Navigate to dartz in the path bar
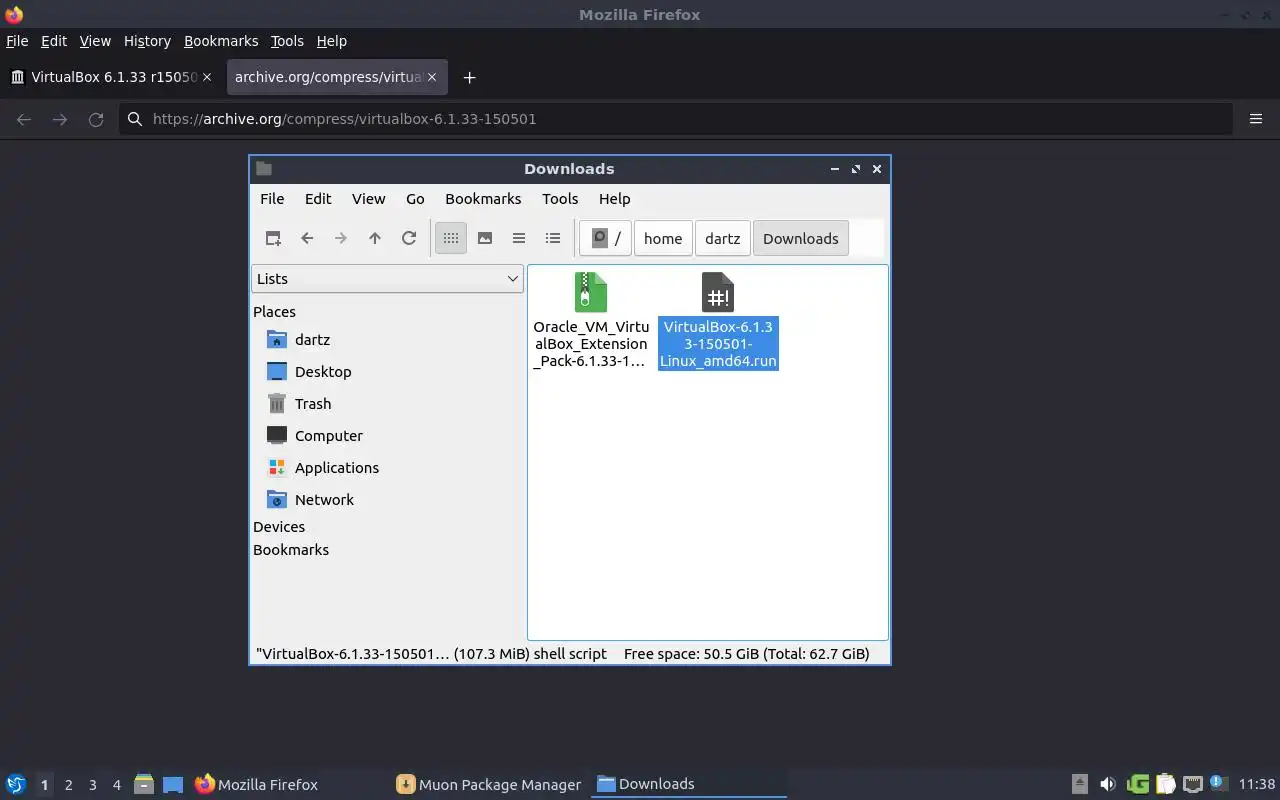This screenshot has width=1280, height=800. (722, 238)
